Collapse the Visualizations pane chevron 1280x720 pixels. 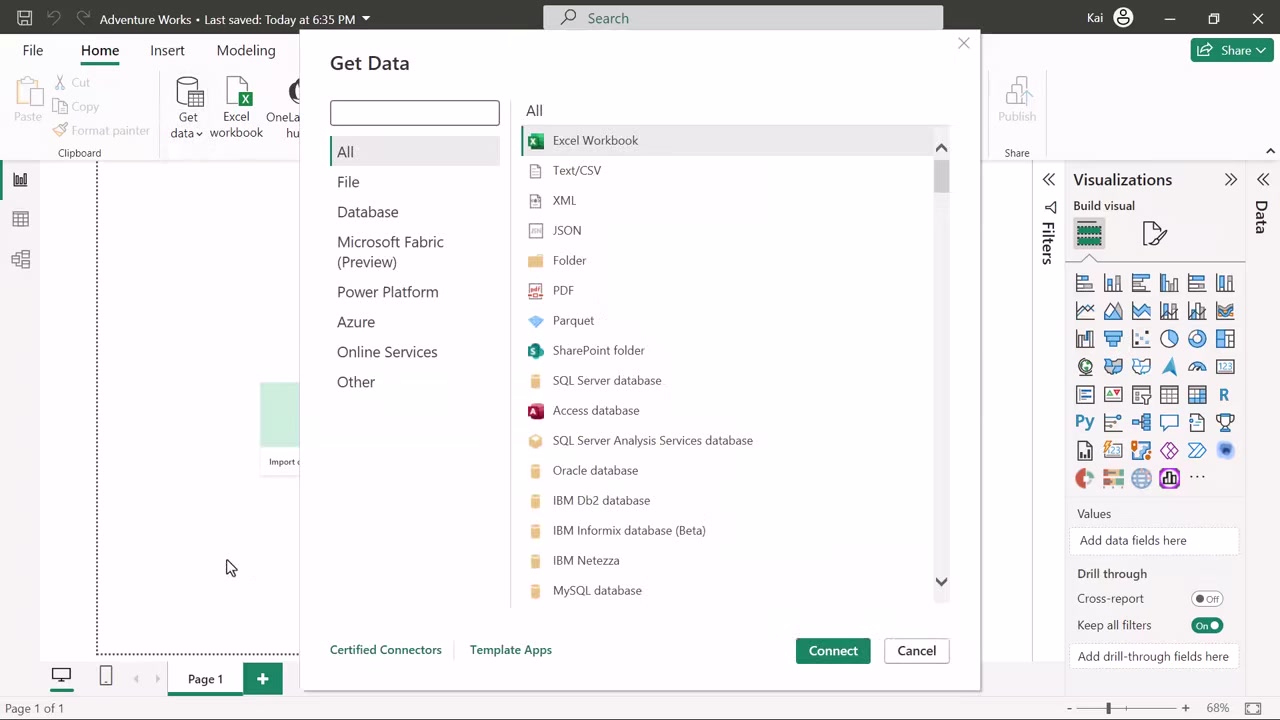pyautogui.click(x=1231, y=180)
